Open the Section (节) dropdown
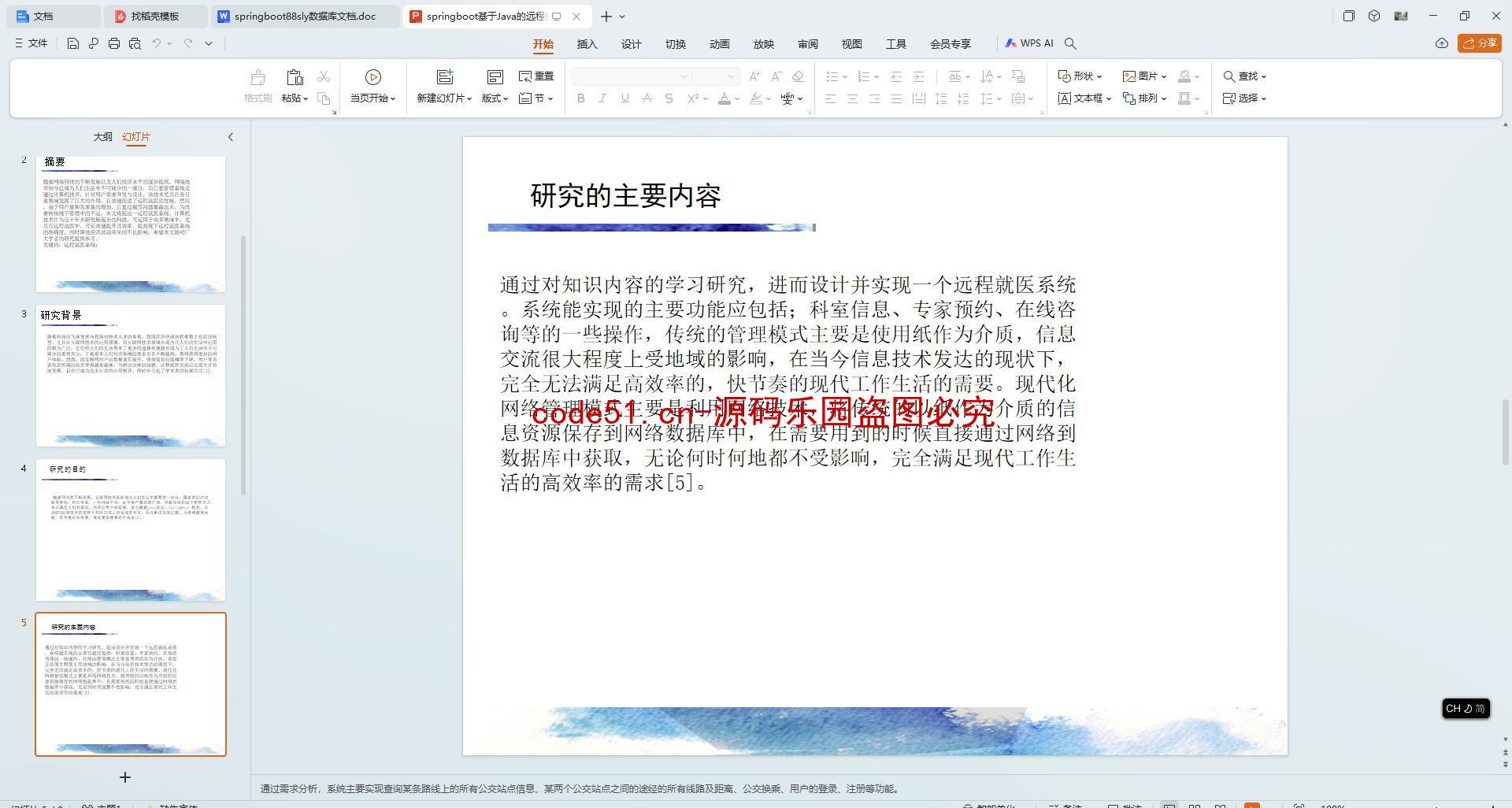 click(x=536, y=98)
